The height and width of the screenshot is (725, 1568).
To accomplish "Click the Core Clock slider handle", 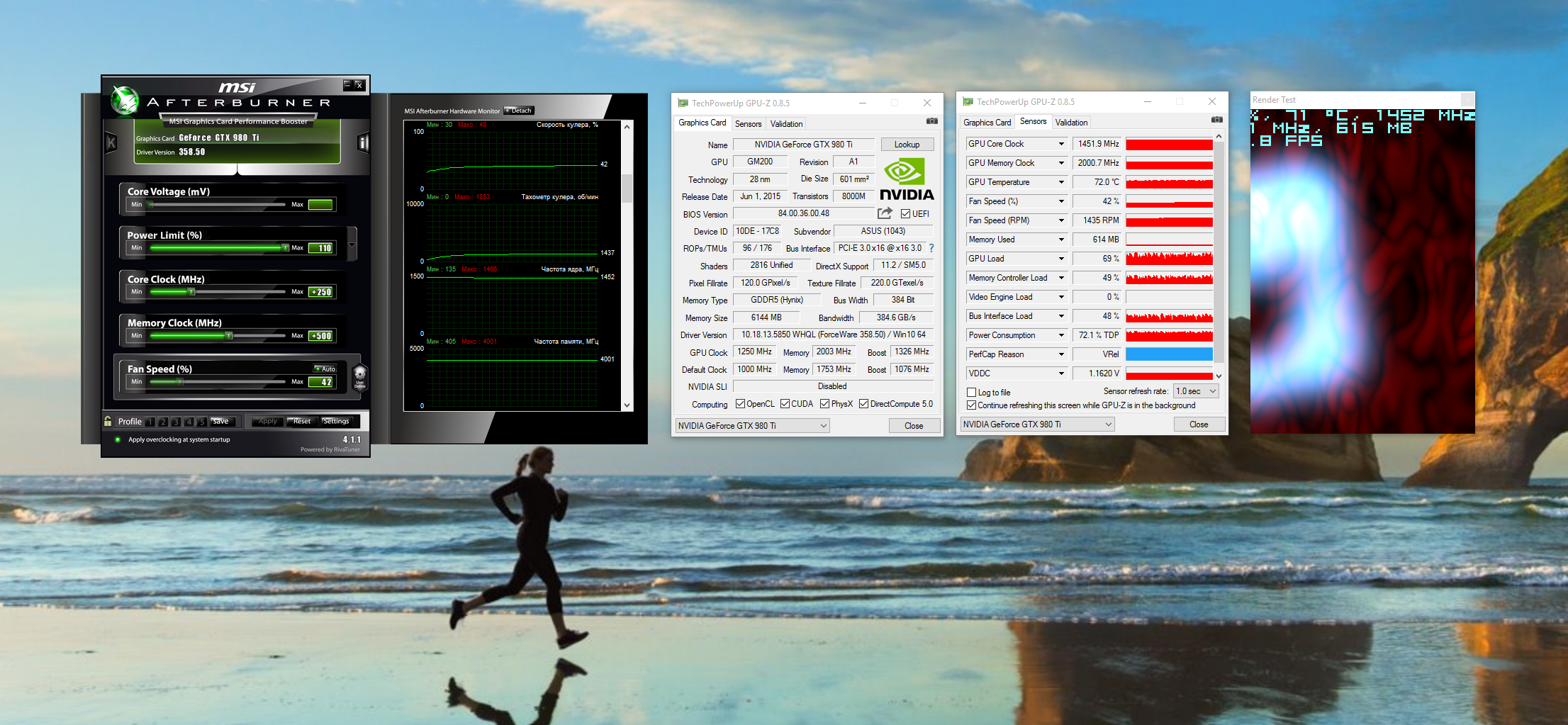I will (x=191, y=292).
